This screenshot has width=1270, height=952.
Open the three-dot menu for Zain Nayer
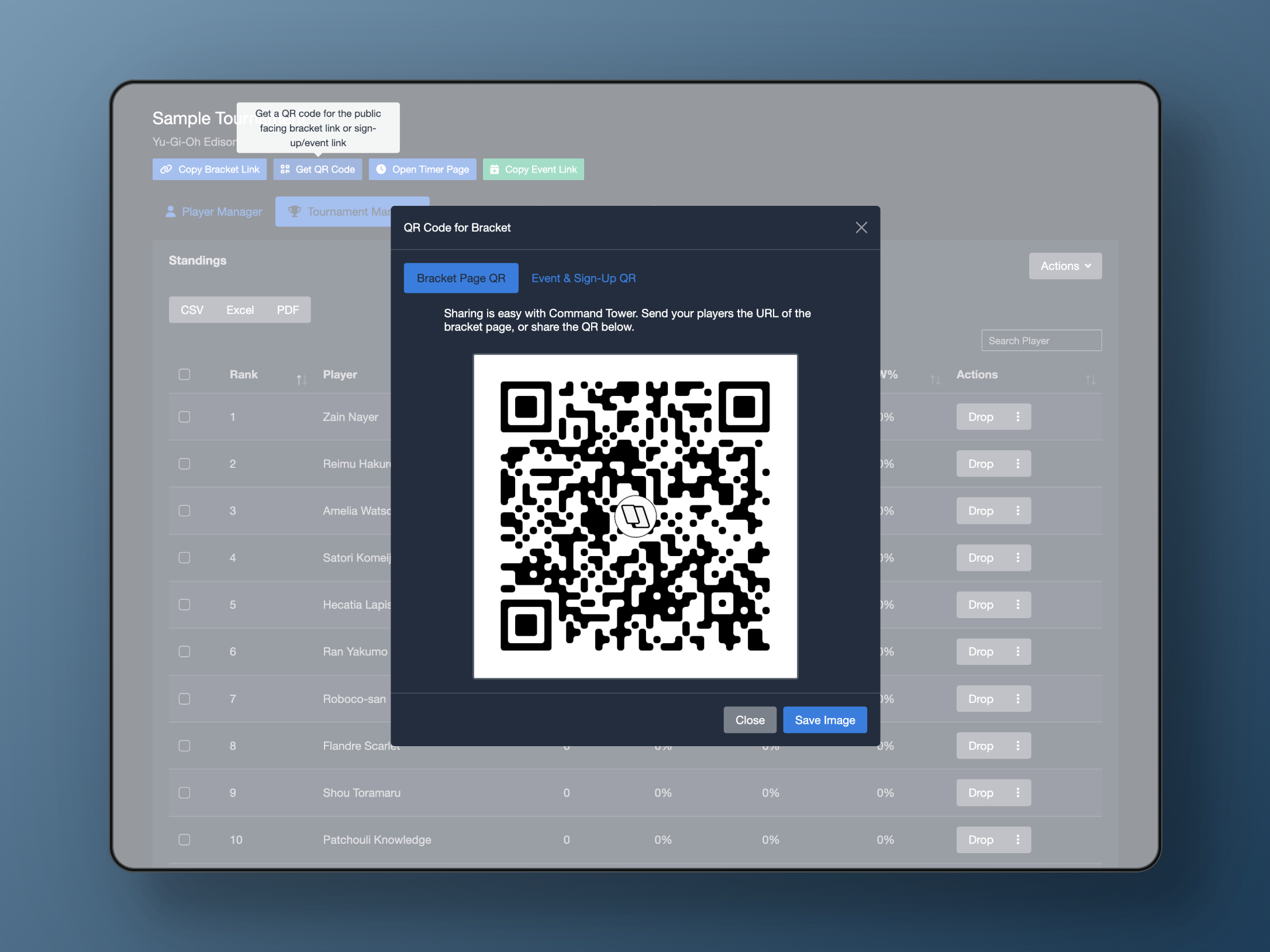pyautogui.click(x=1017, y=416)
